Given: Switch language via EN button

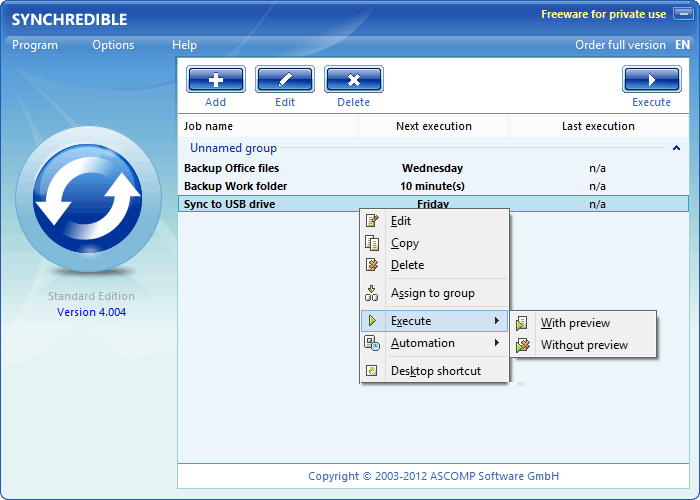Looking at the screenshot, I should [682, 45].
